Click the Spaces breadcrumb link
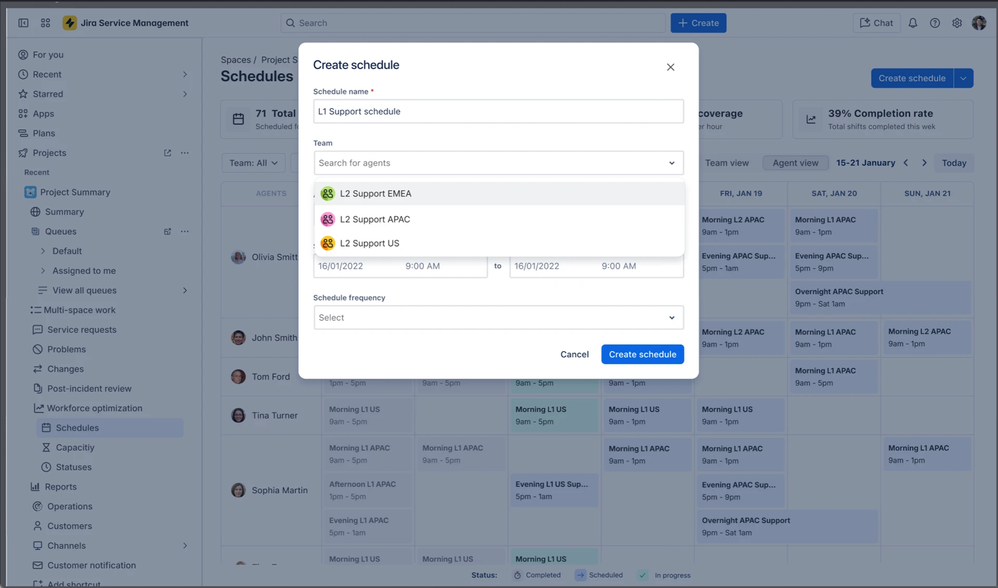Image resolution: width=998 pixels, height=588 pixels. [x=235, y=60]
